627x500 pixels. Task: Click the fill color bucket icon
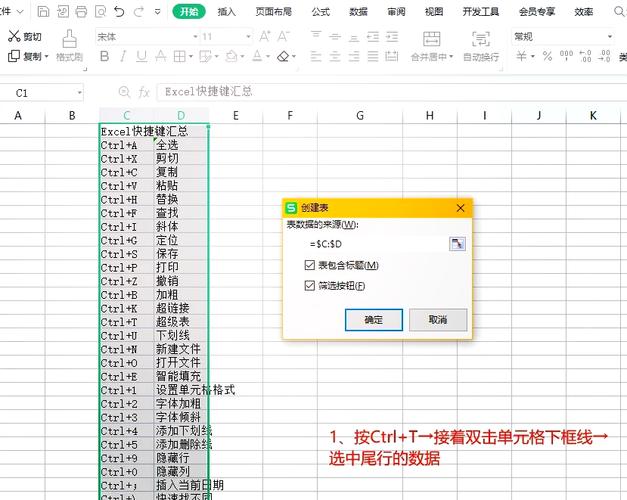tap(232, 56)
